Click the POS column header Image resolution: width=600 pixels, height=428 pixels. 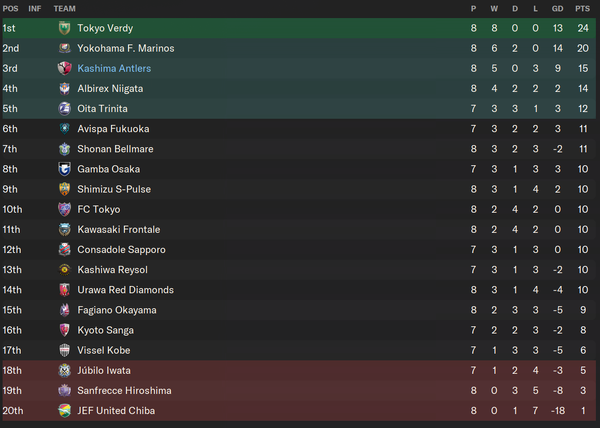point(10,8)
